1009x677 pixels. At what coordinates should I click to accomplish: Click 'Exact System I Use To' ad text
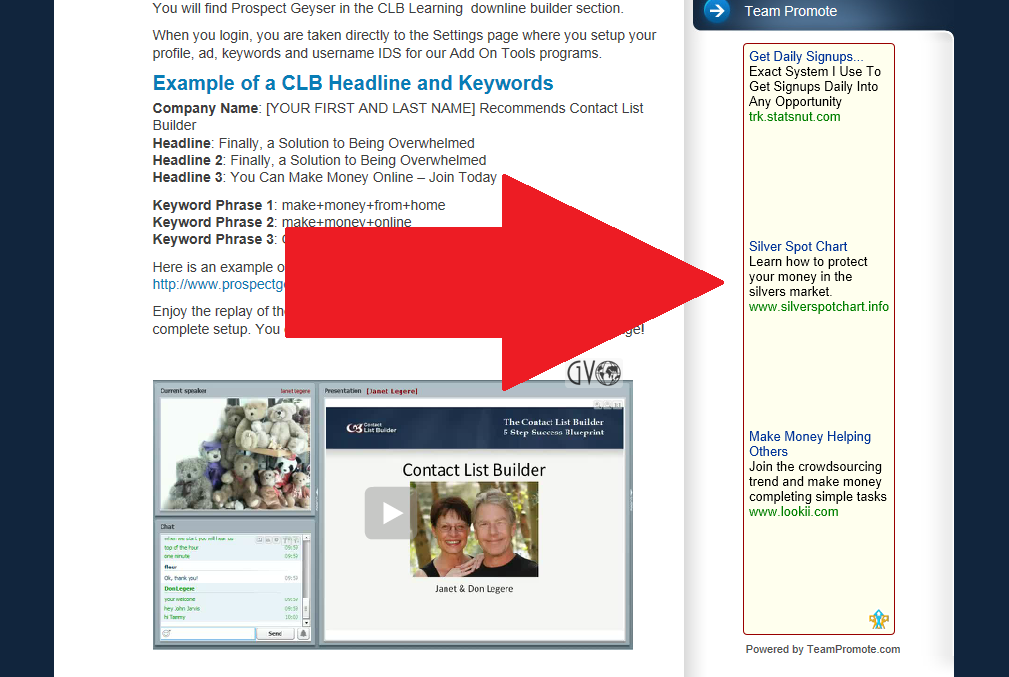(x=815, y=71)
